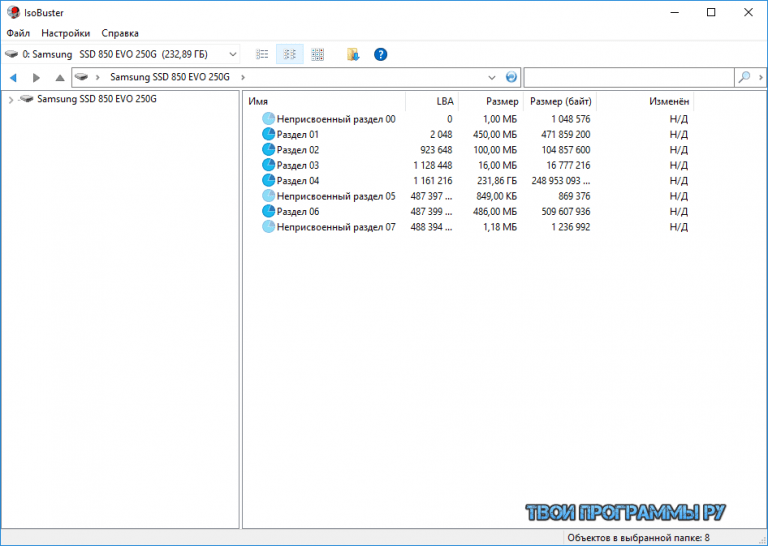Viewport: 768px width, 546px height.
Task: Go back with the blue left arrow
Action: [13, 77]
